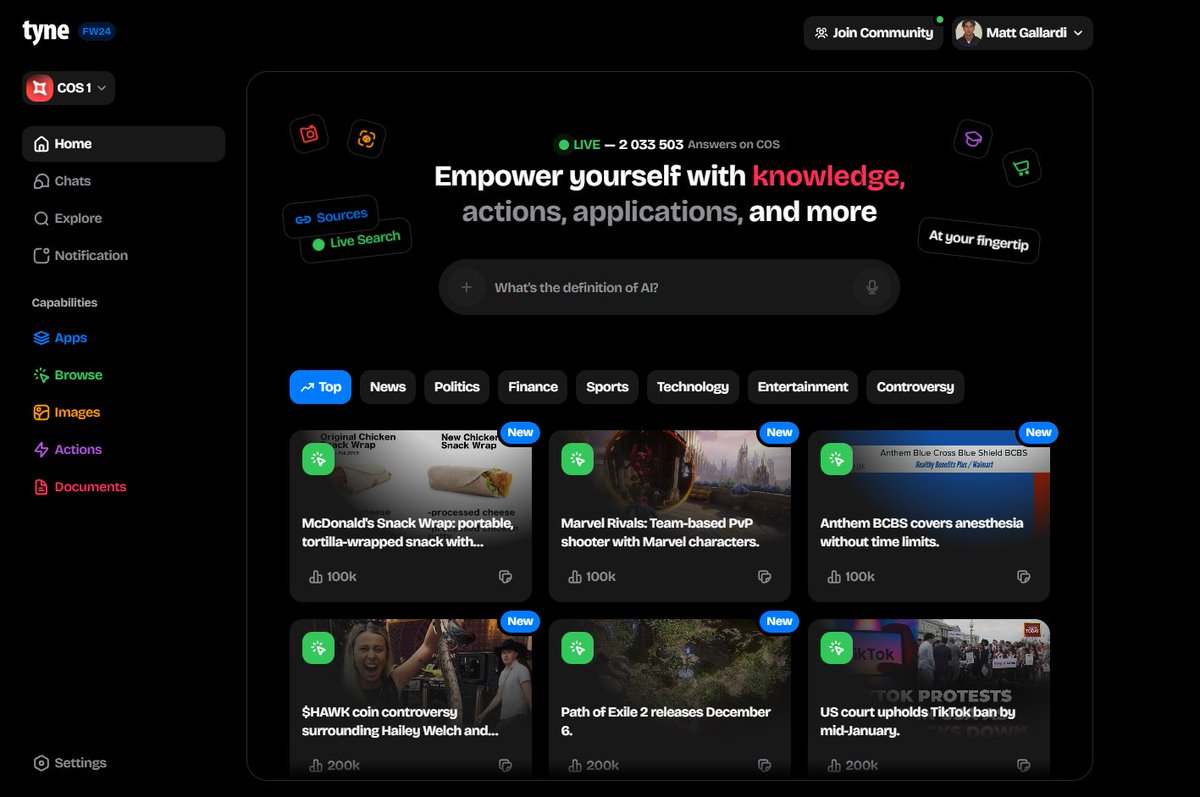The image size is (1200, 797).
Task: Click the Join Community button
Action: click(x=873, y=33)
